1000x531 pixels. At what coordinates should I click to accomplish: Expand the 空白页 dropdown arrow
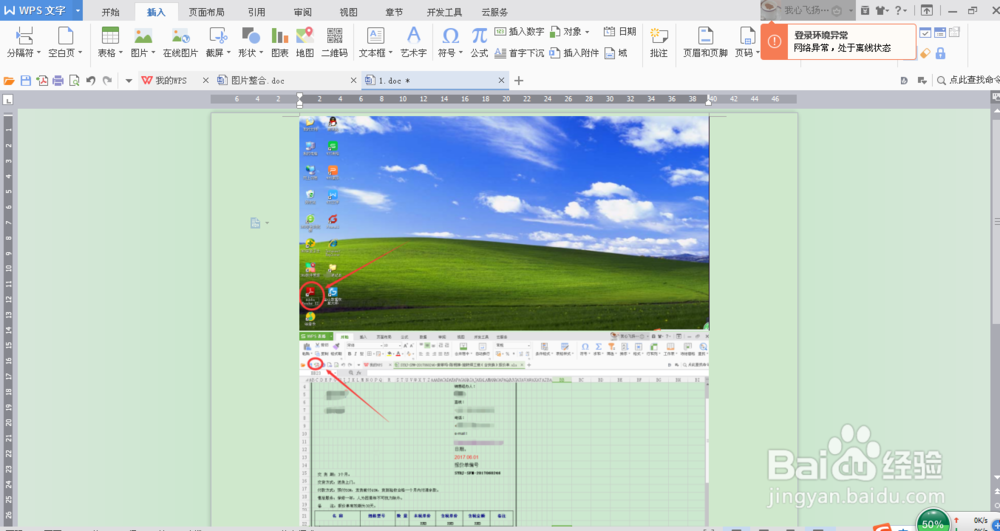[x=80, y=54]
